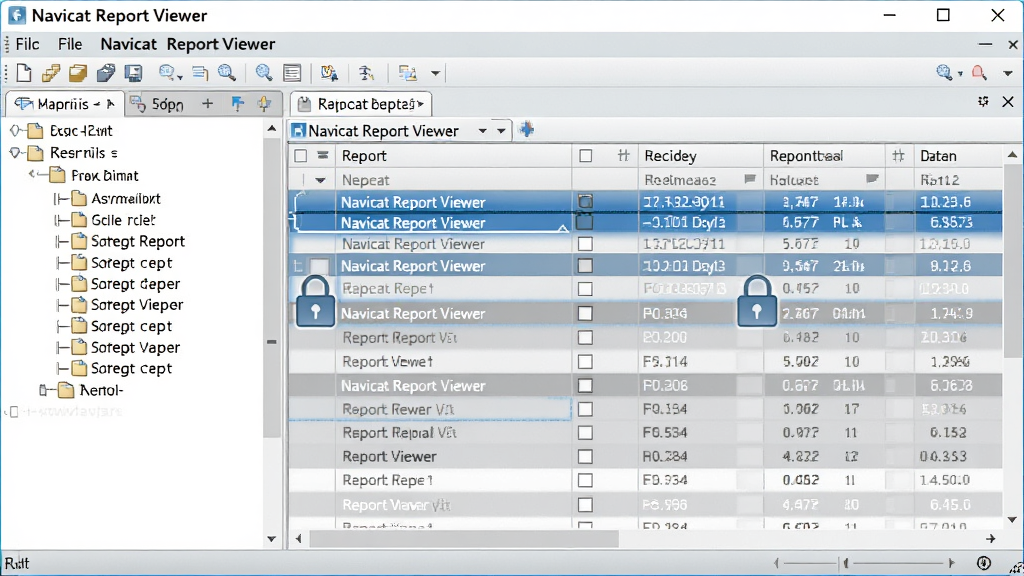1024x576 pixels.
Task: Click the flag filter icon under Recidey column
Action: click(x=750, y=179)
